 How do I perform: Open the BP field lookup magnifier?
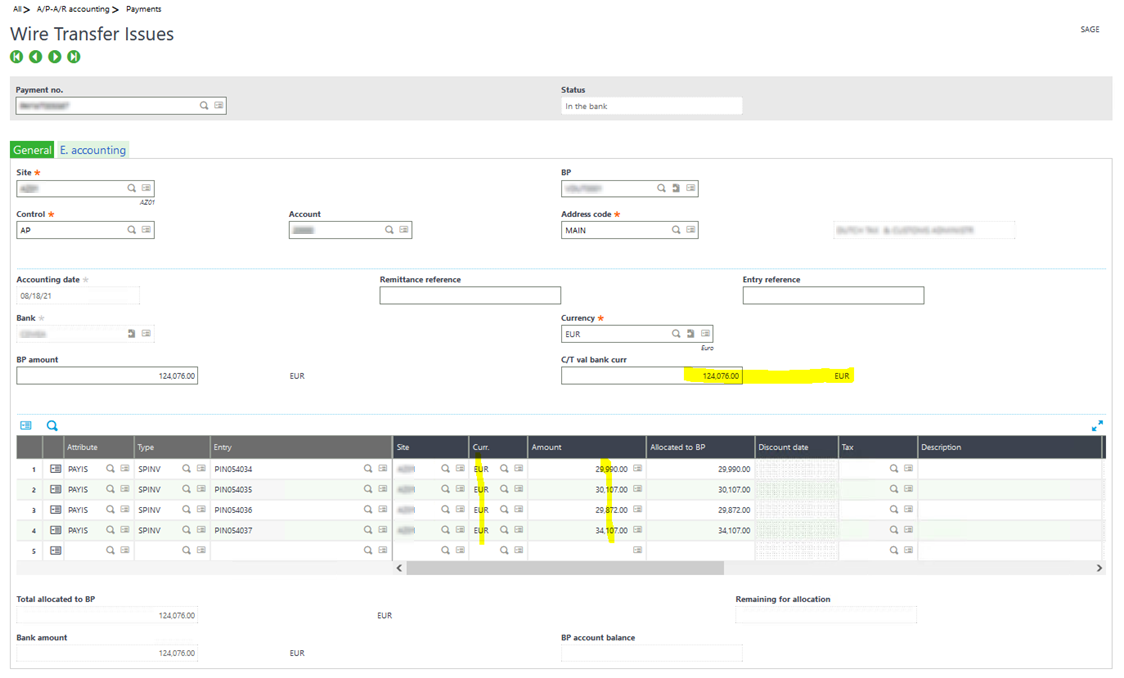click(x=660, y=188)
